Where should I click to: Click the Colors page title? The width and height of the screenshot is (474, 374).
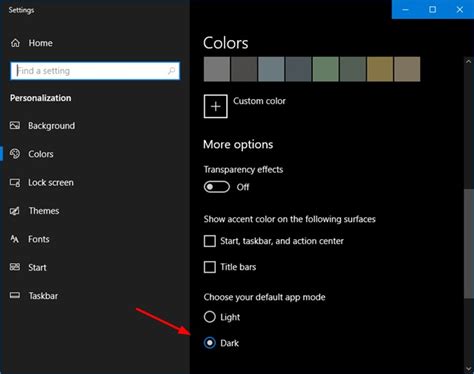226,43
